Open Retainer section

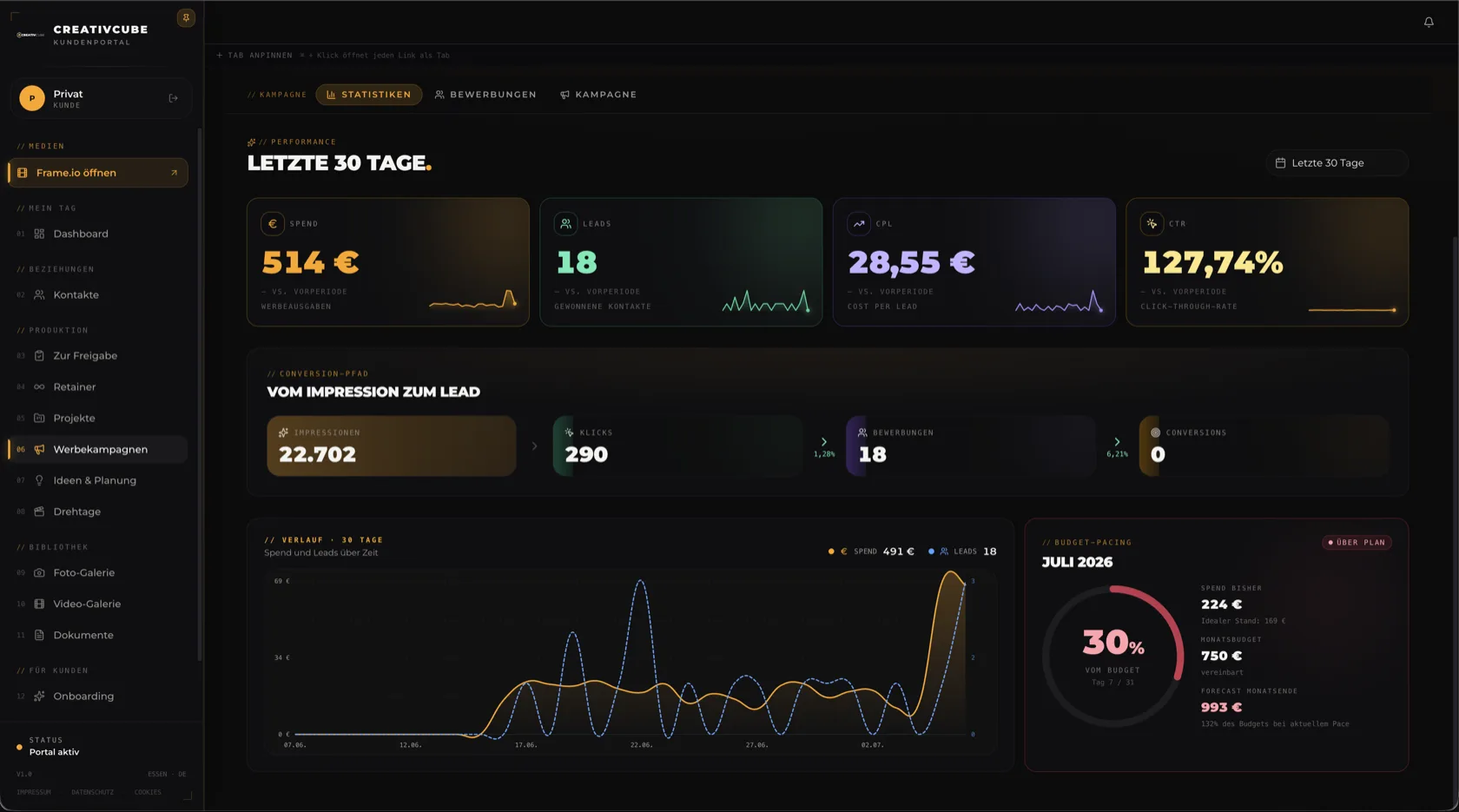pyautogui.click(x=98, y=386)
